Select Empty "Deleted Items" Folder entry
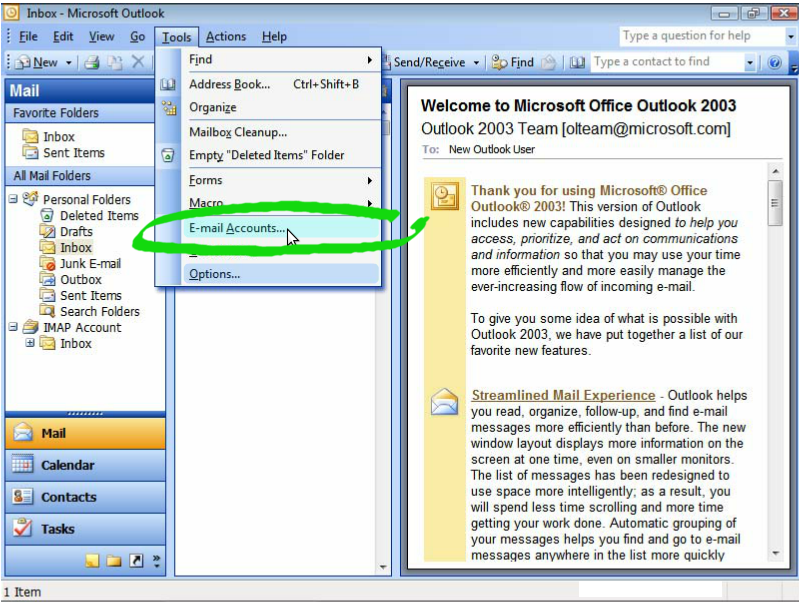The image size is (799, 602). [x=281, y=155]
